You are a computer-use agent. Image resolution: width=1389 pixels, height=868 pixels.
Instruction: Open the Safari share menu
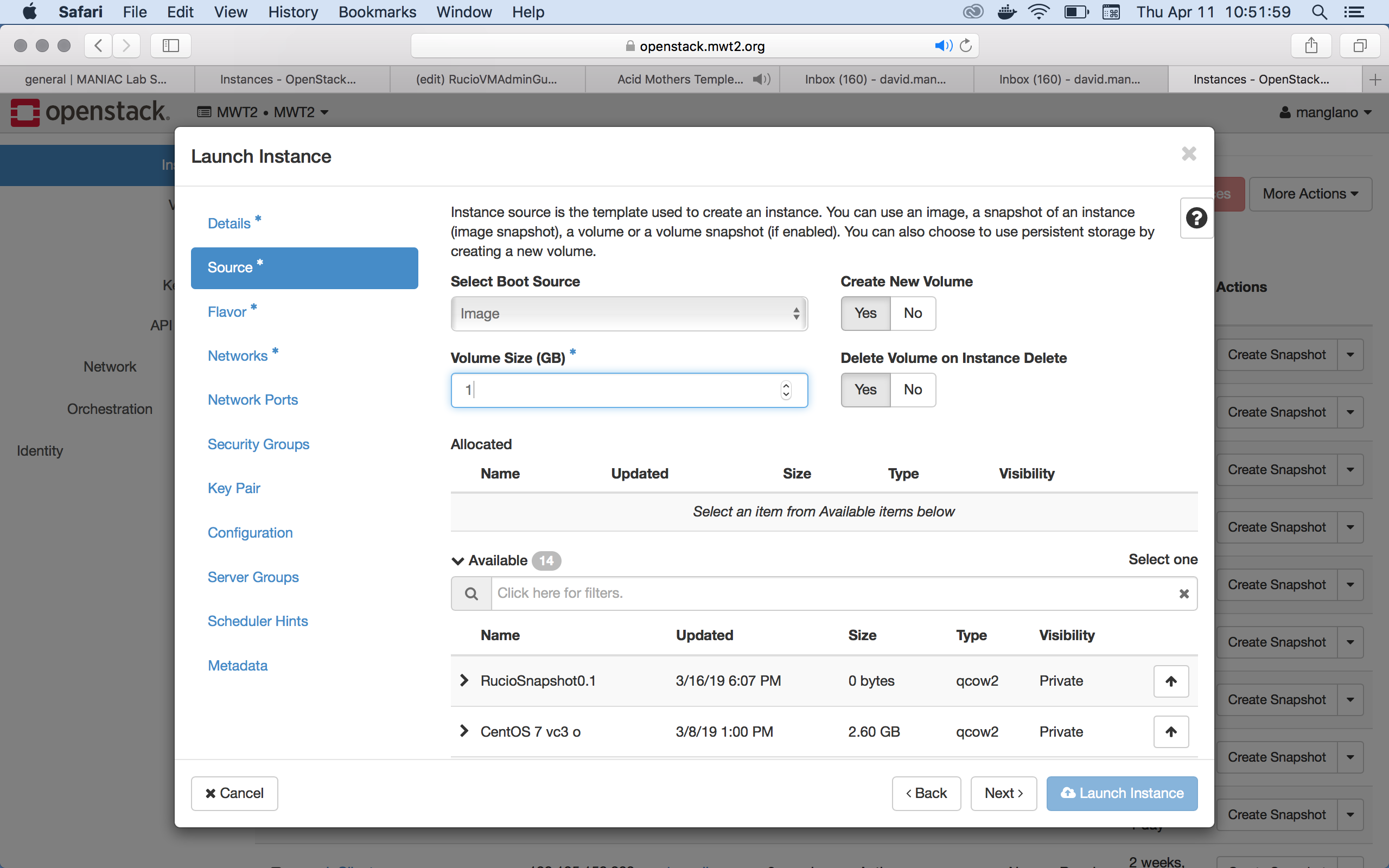point(1311,46)
